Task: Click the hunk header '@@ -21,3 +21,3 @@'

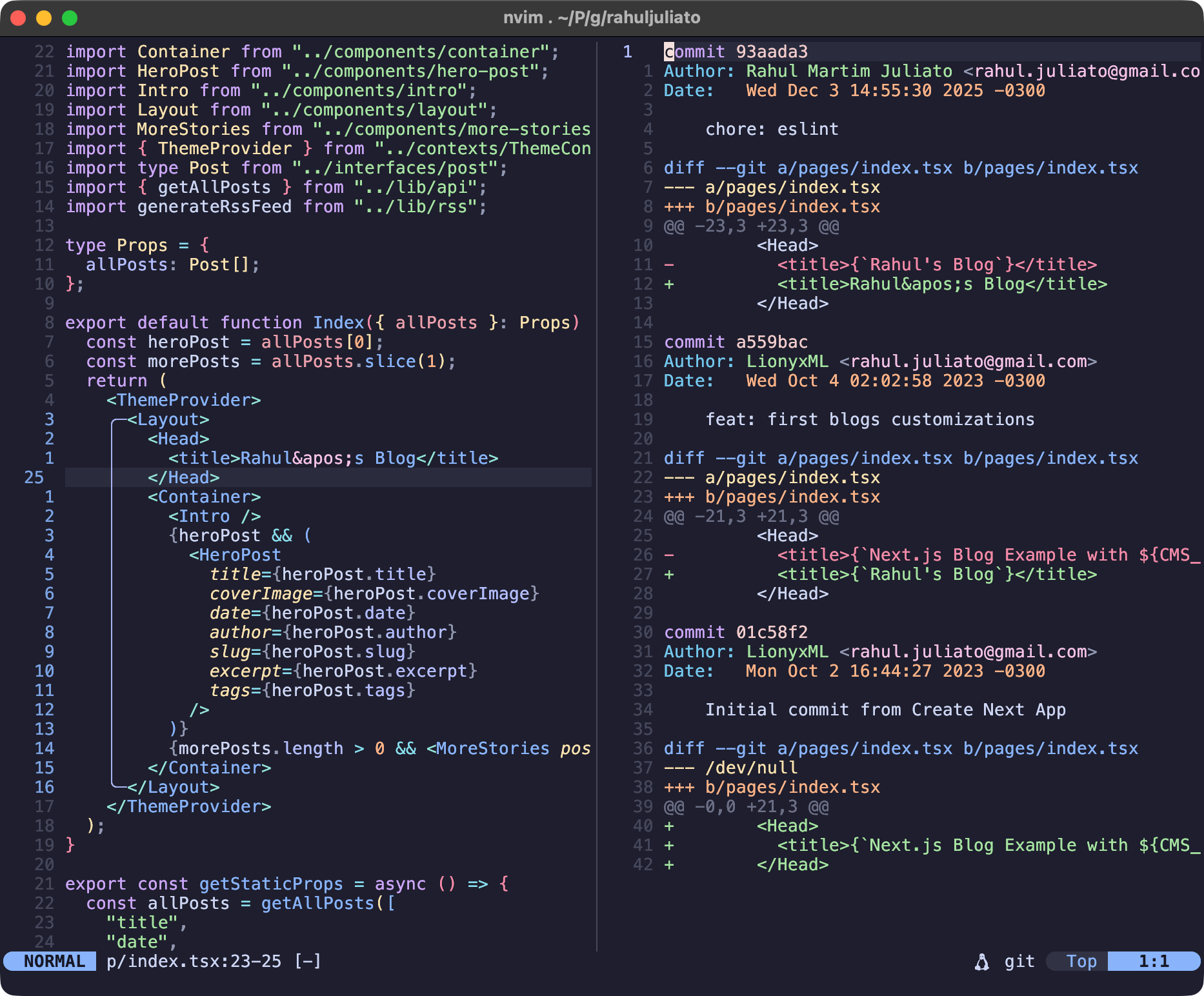Action: (751, 516)
